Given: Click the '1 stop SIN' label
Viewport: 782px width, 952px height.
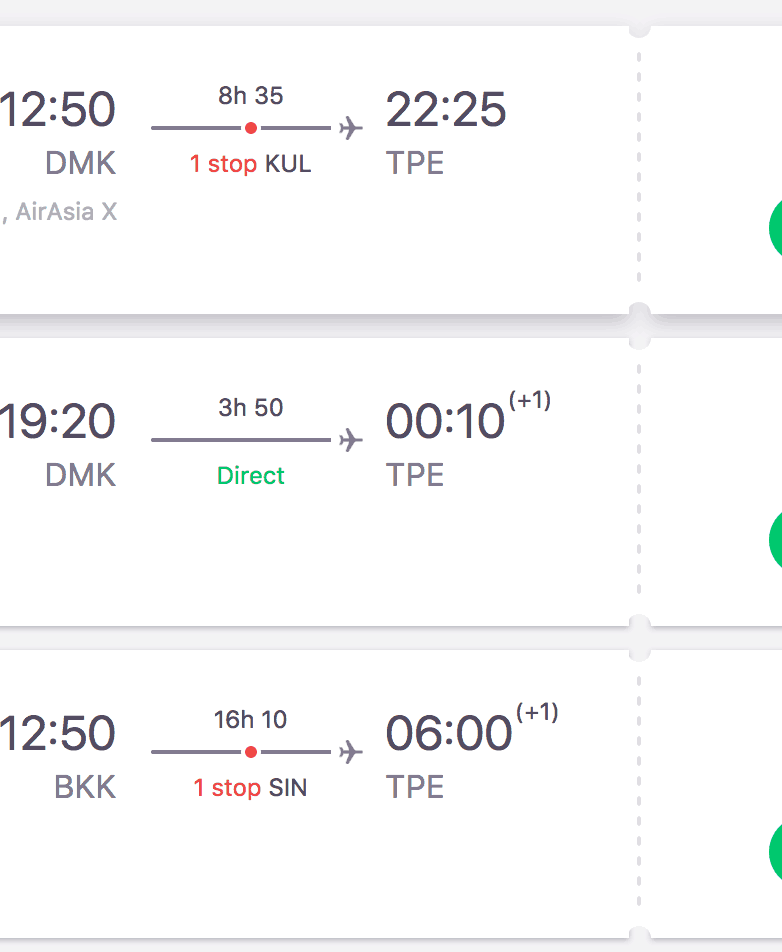Looking at the screenshot, I should coord(251,788).
